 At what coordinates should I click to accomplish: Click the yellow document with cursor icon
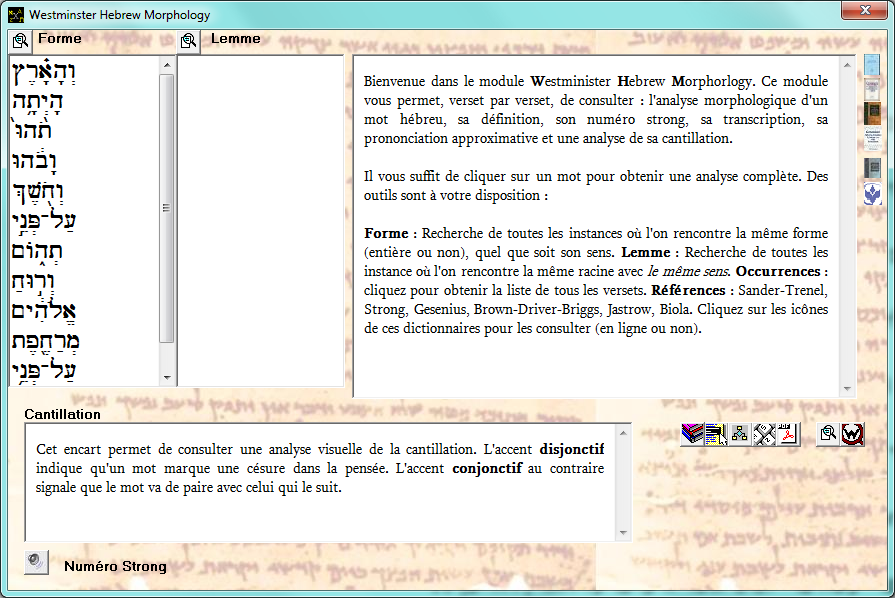(x=716, y=434)
